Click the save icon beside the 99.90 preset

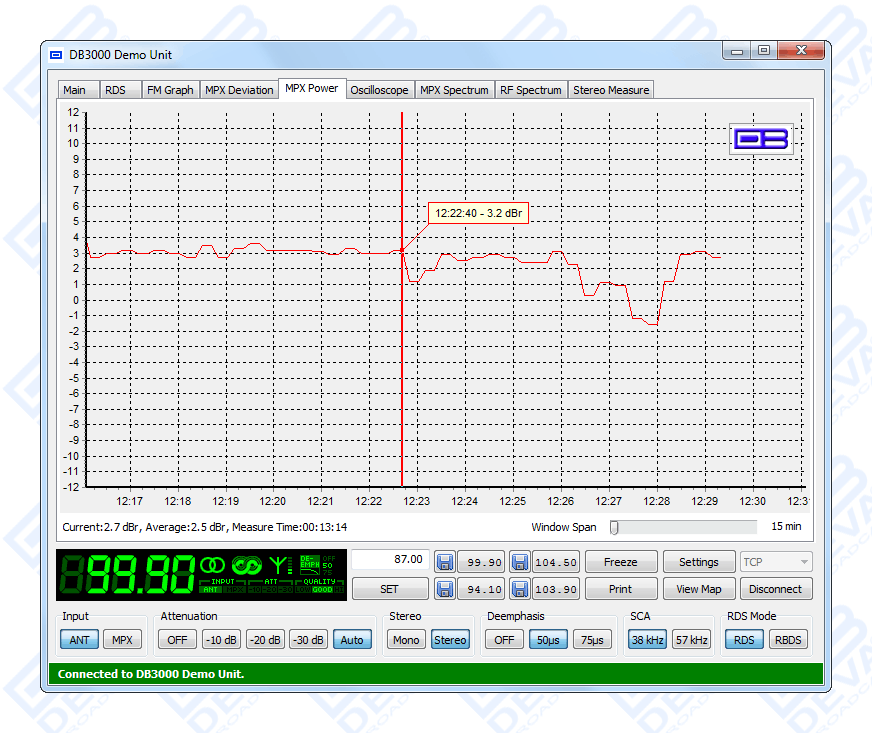[444, 562]
